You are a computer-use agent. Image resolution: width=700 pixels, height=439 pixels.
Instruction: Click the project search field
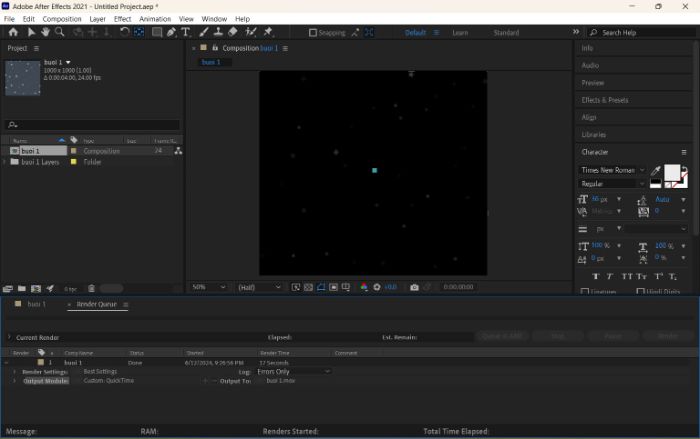(x=92, y=125)
